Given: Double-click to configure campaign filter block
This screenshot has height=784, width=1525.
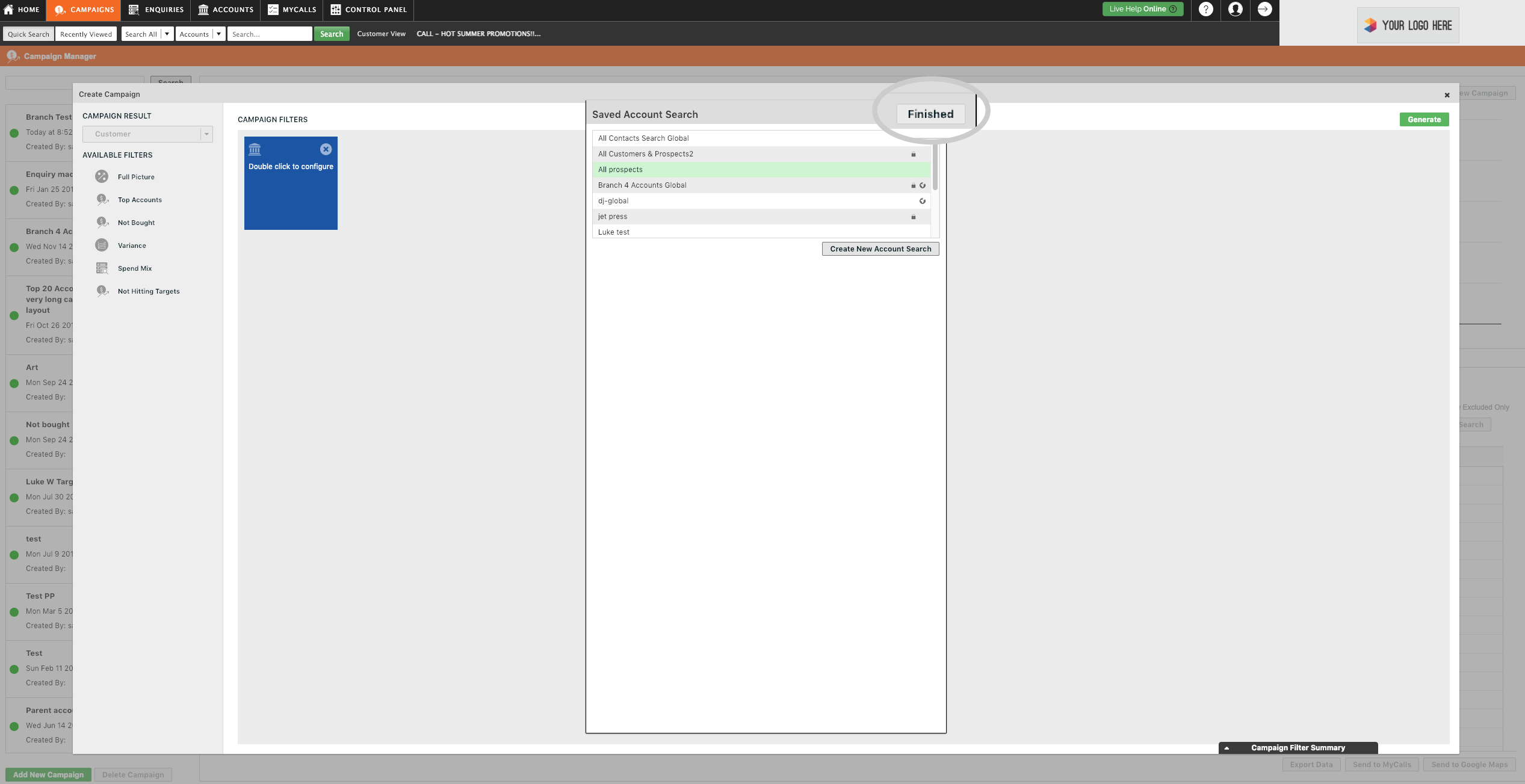Looking at the screenshot, I should [x=290, y=183].
